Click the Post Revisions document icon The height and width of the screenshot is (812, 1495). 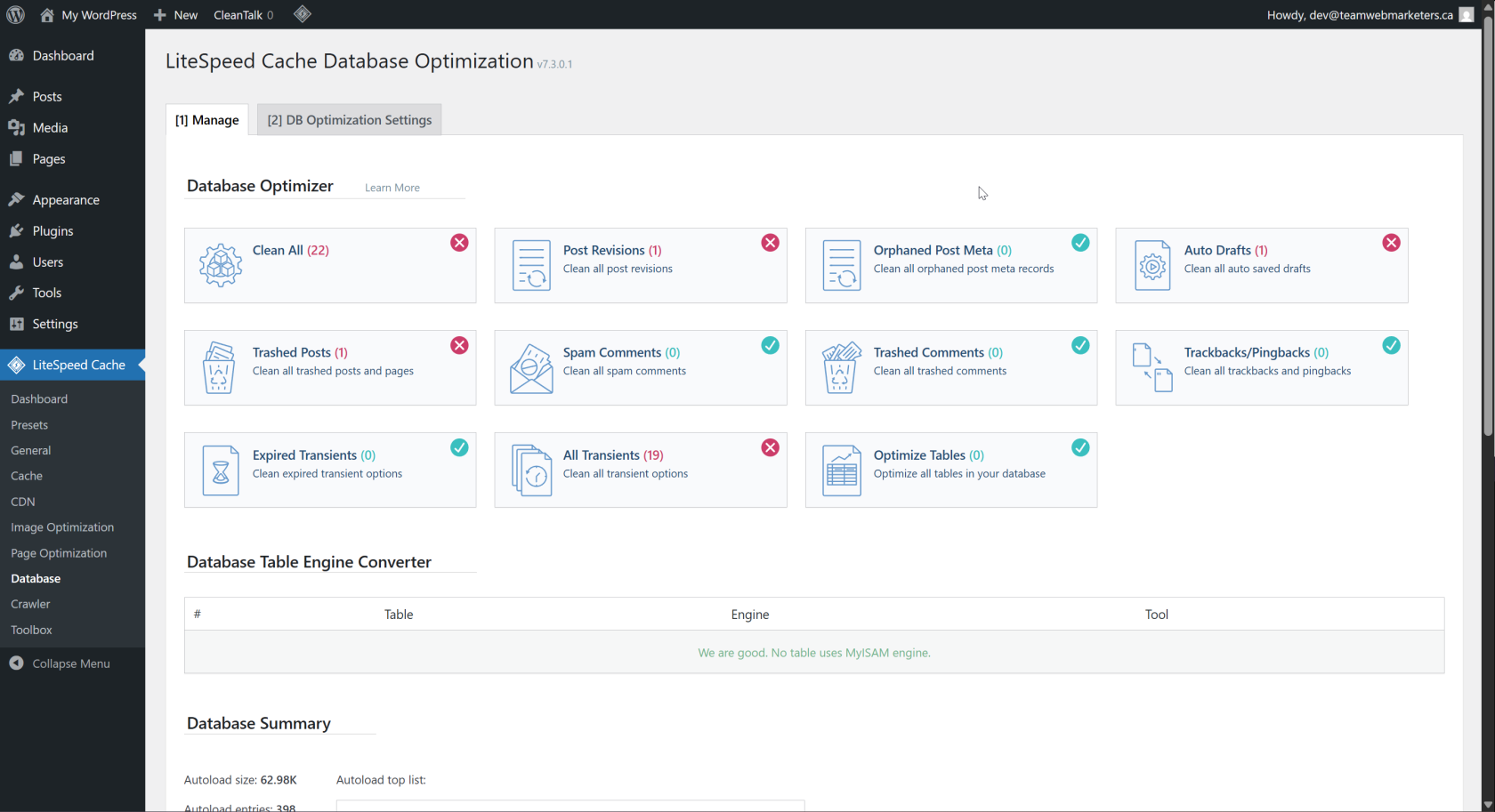click(x=531, y=265)
